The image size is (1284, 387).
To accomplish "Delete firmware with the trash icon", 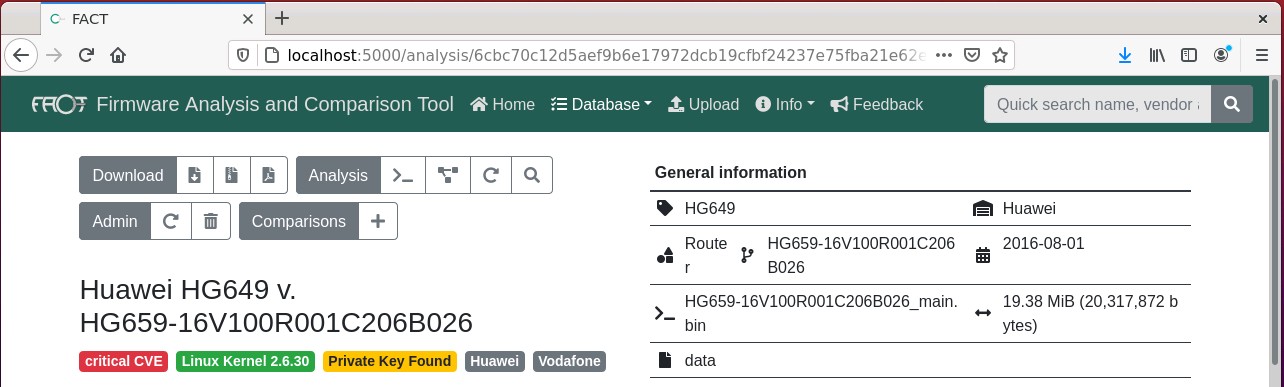I will (x=211, y=221).
